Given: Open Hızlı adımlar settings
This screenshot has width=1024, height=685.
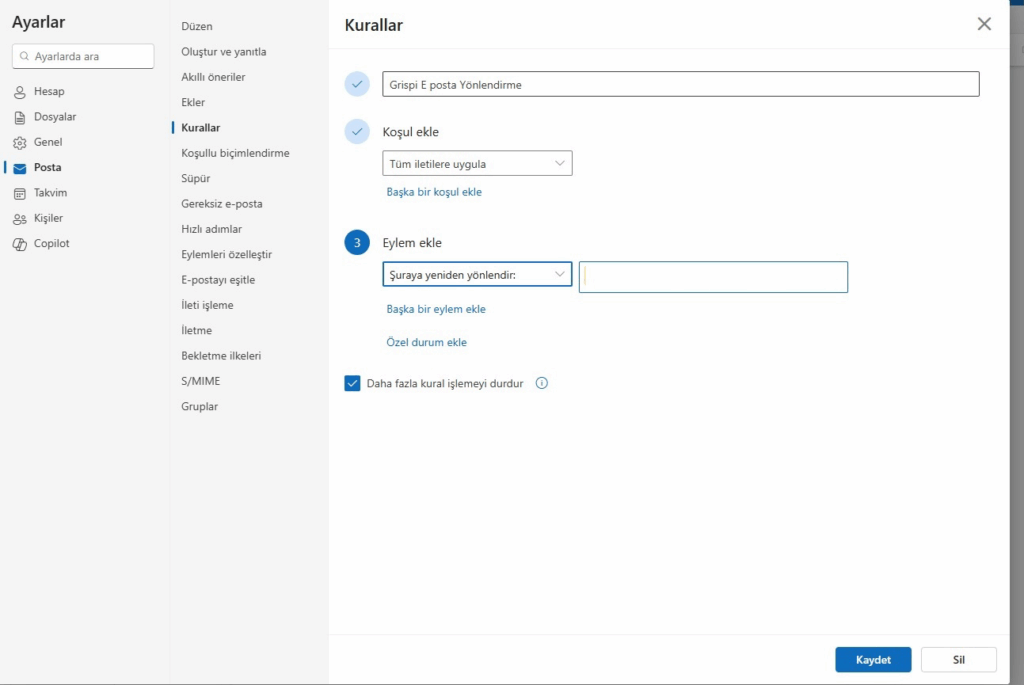Looking at the screenshot, I should (x=212, y=229).
